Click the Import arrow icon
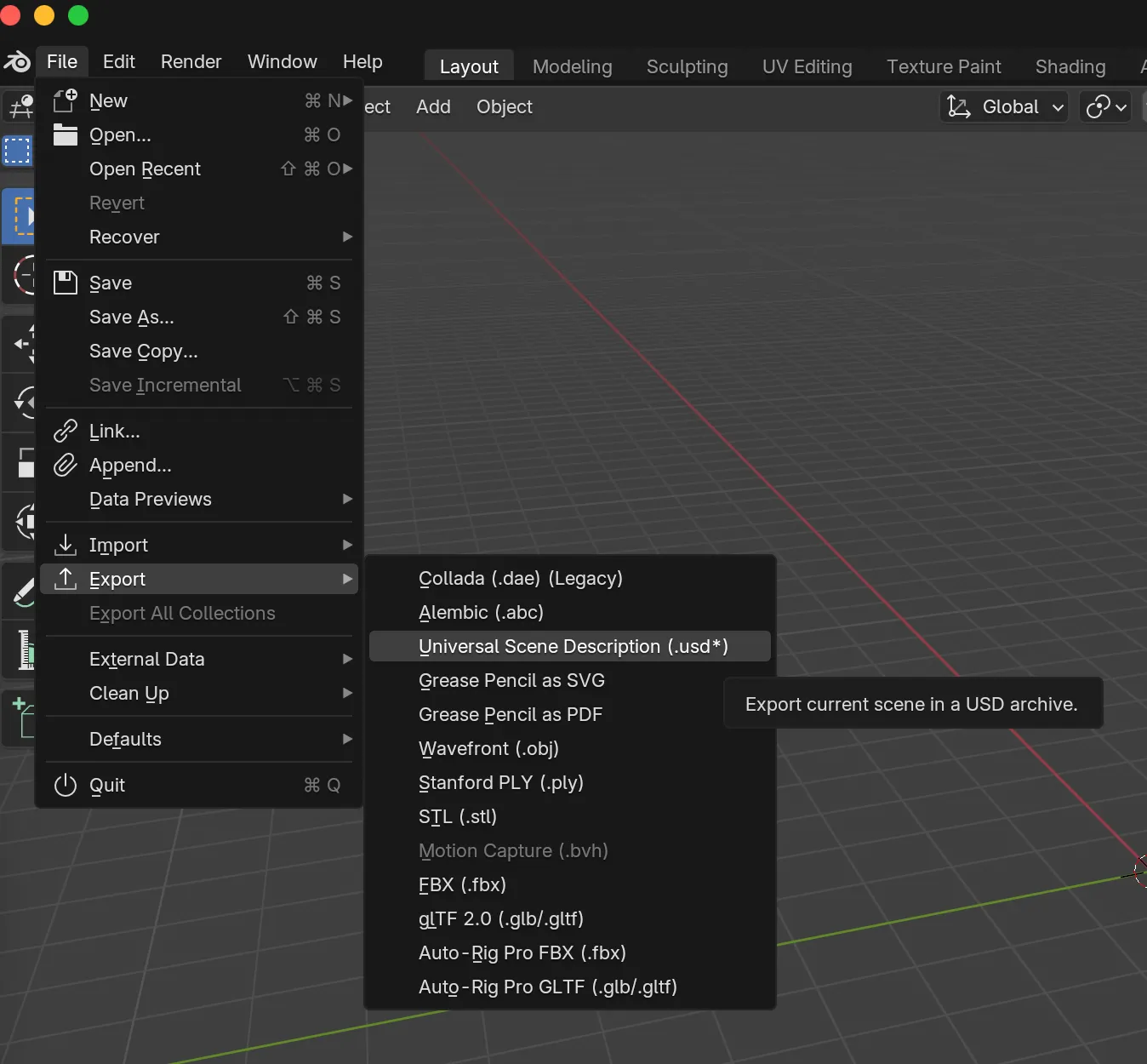The width and height of the screenshot is (1147, 1064). (66, 545)
